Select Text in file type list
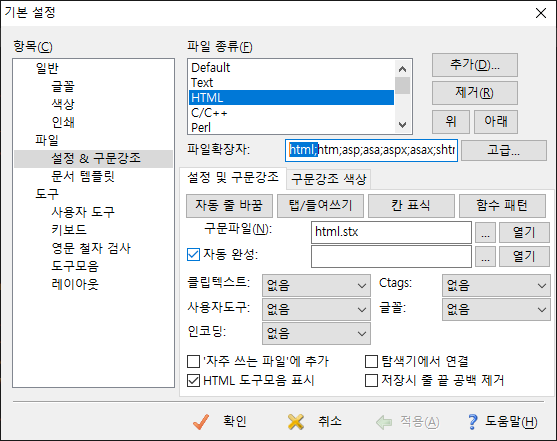This screenshot has width=557, height=441. pos(291,82)
